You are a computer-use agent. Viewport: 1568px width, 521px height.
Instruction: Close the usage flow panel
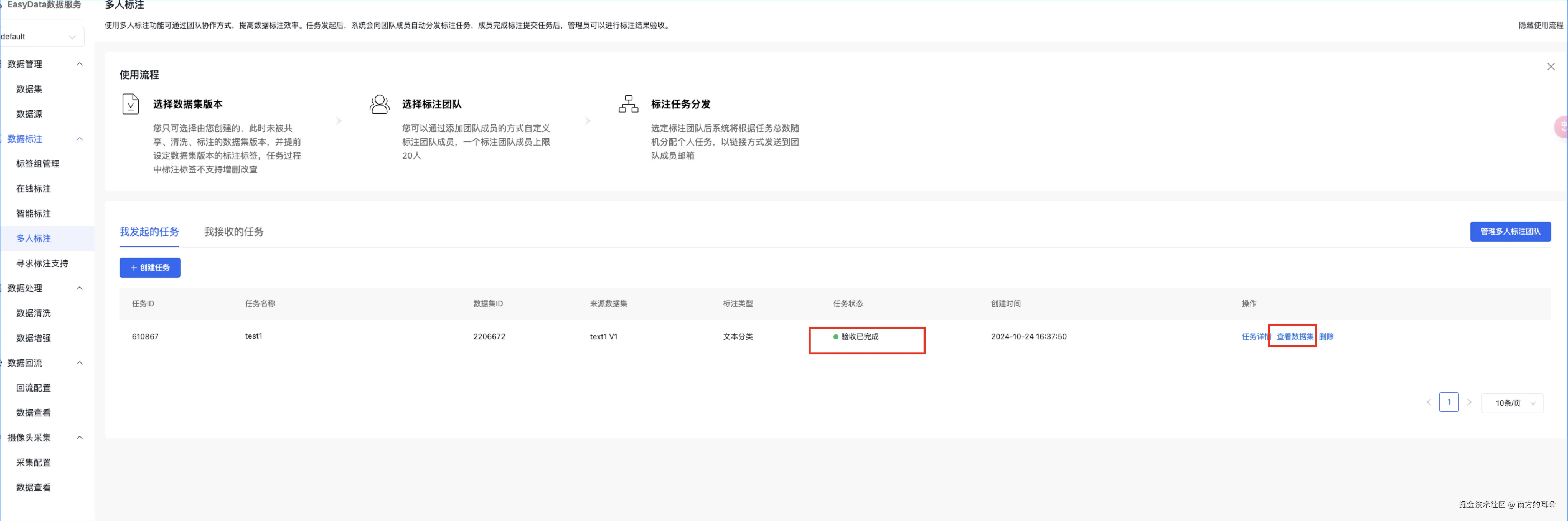click(1550, 67)
